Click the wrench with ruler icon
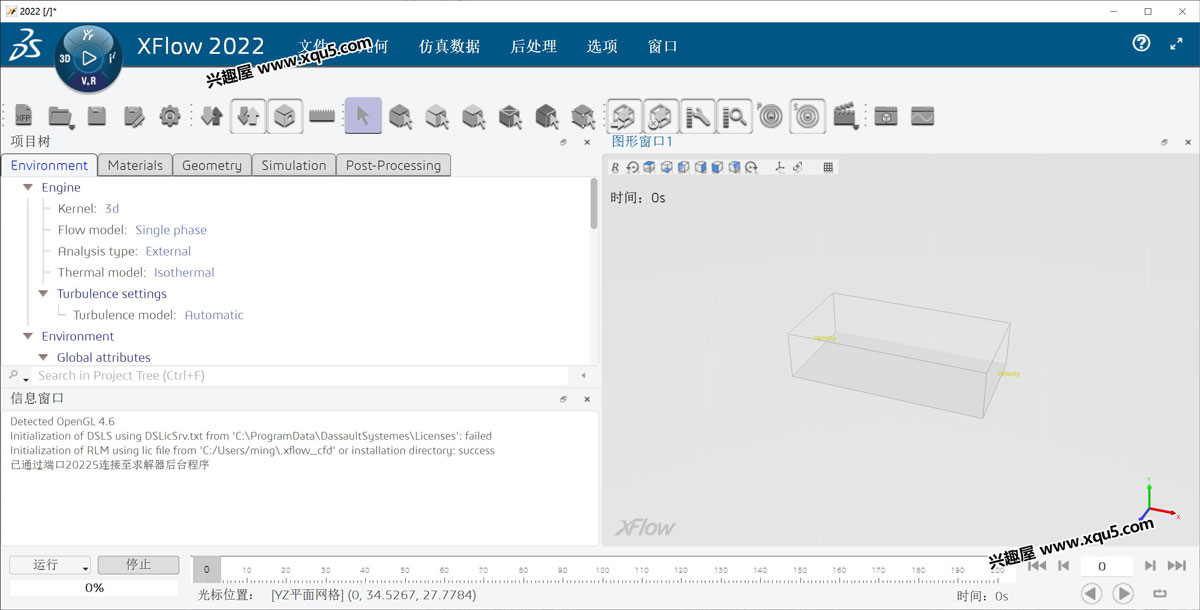 (x=697, y=116)
